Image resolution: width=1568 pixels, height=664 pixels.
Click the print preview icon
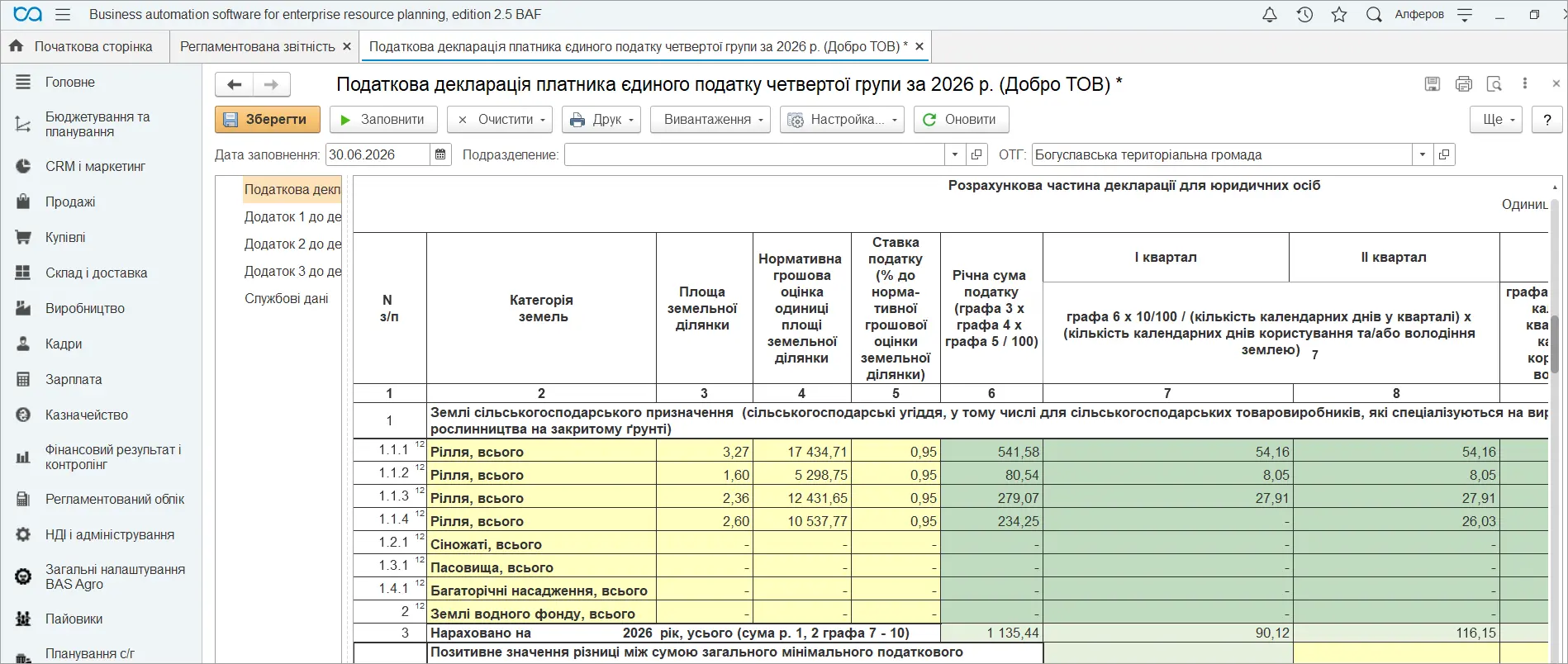tap(1494, 83)
